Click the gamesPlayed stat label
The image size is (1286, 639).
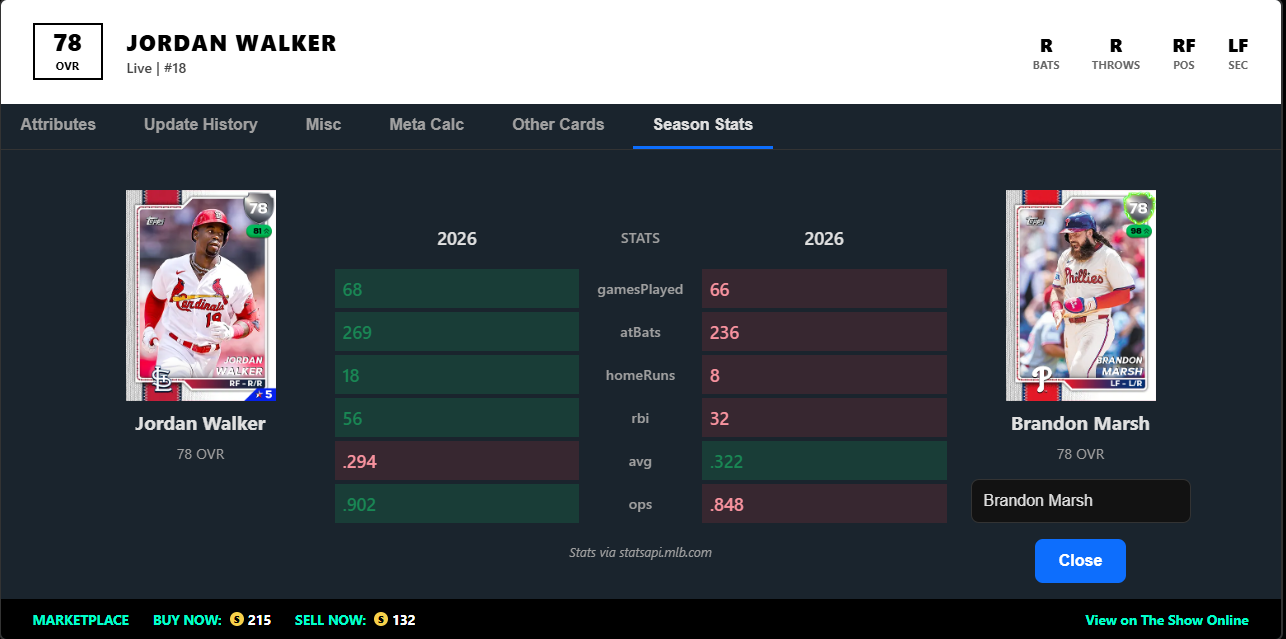(x=640, y=289)
